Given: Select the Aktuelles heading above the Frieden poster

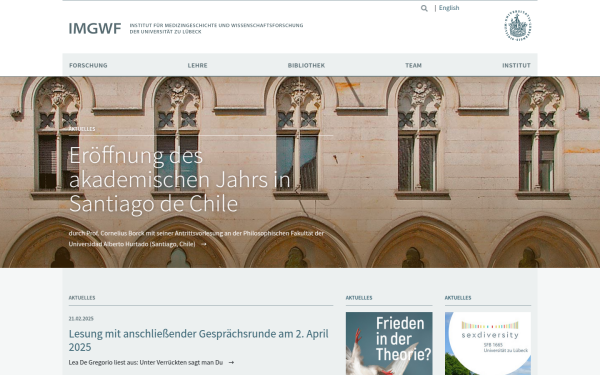Looking at the screenshot, I should 359,298.
